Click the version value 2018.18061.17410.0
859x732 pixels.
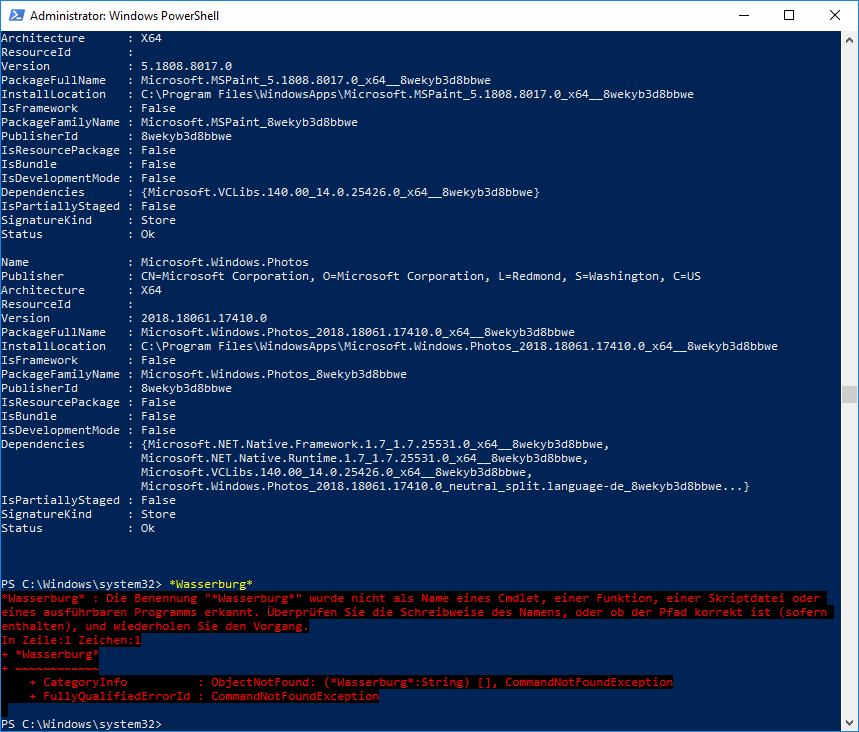click(x=204, y=318)
